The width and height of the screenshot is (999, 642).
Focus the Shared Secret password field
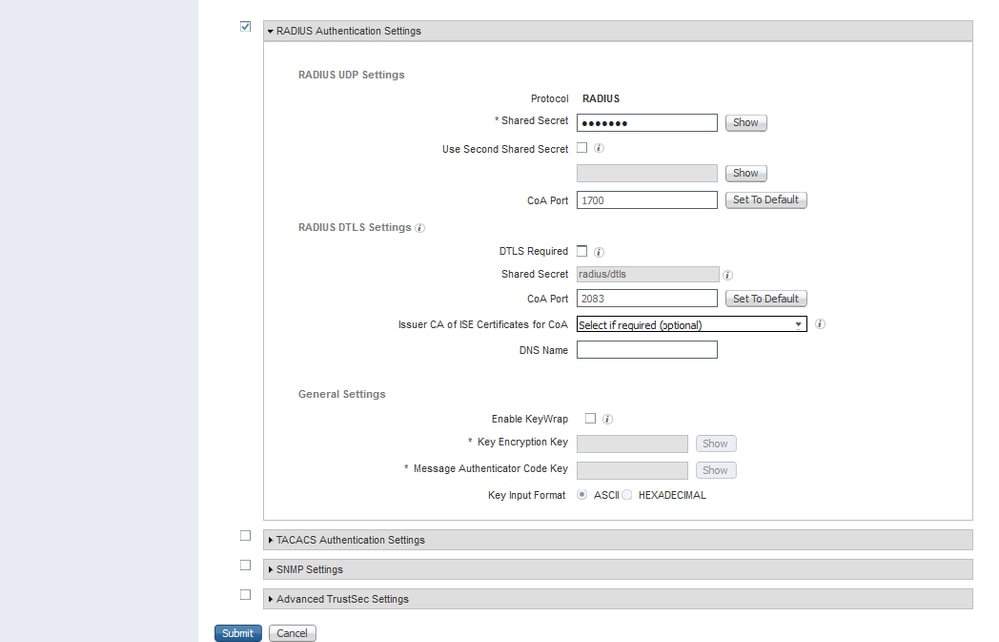(x=647, y=123)
